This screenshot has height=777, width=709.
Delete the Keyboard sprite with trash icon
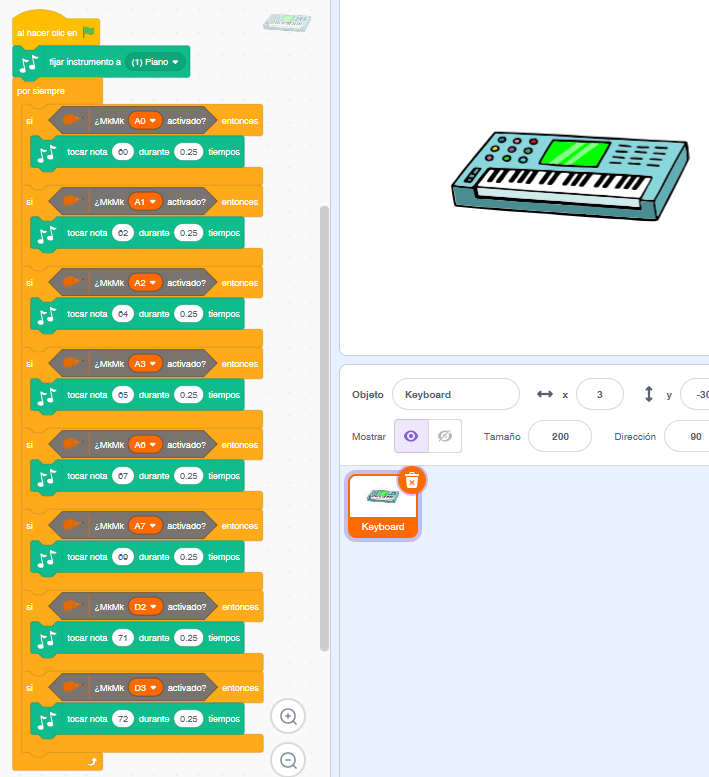(x=412, y=481)
